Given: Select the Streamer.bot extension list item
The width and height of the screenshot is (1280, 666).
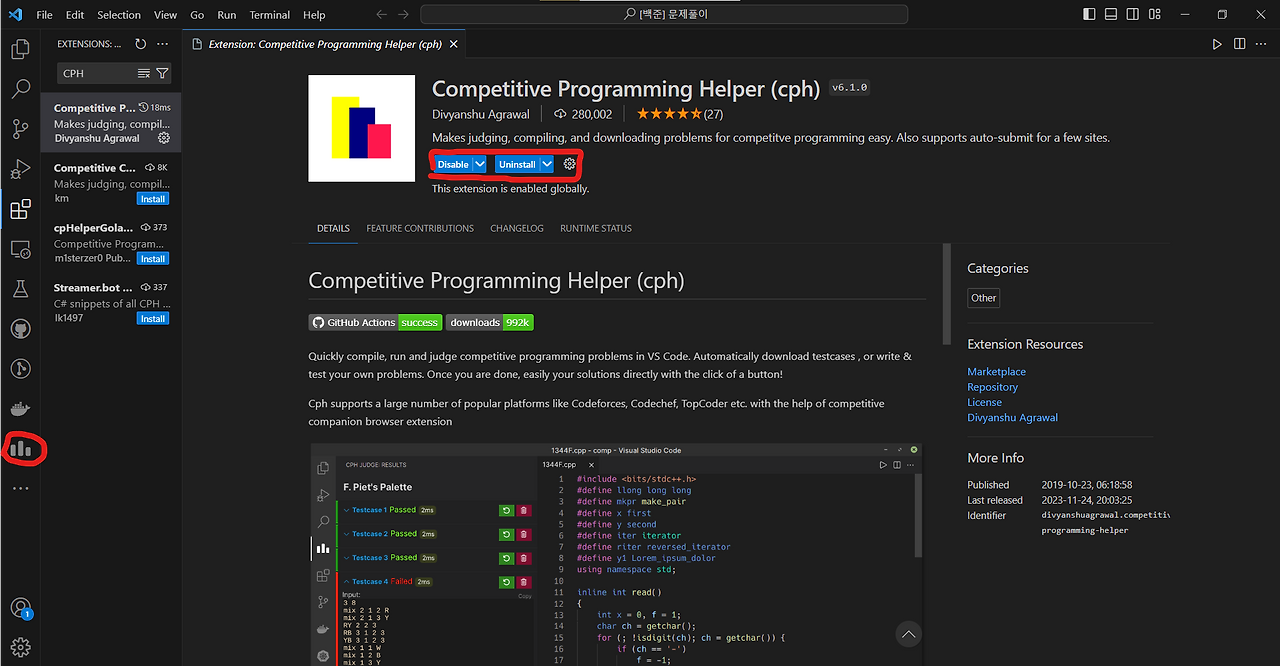Looking at the screenshot, I should coord(111,303).
